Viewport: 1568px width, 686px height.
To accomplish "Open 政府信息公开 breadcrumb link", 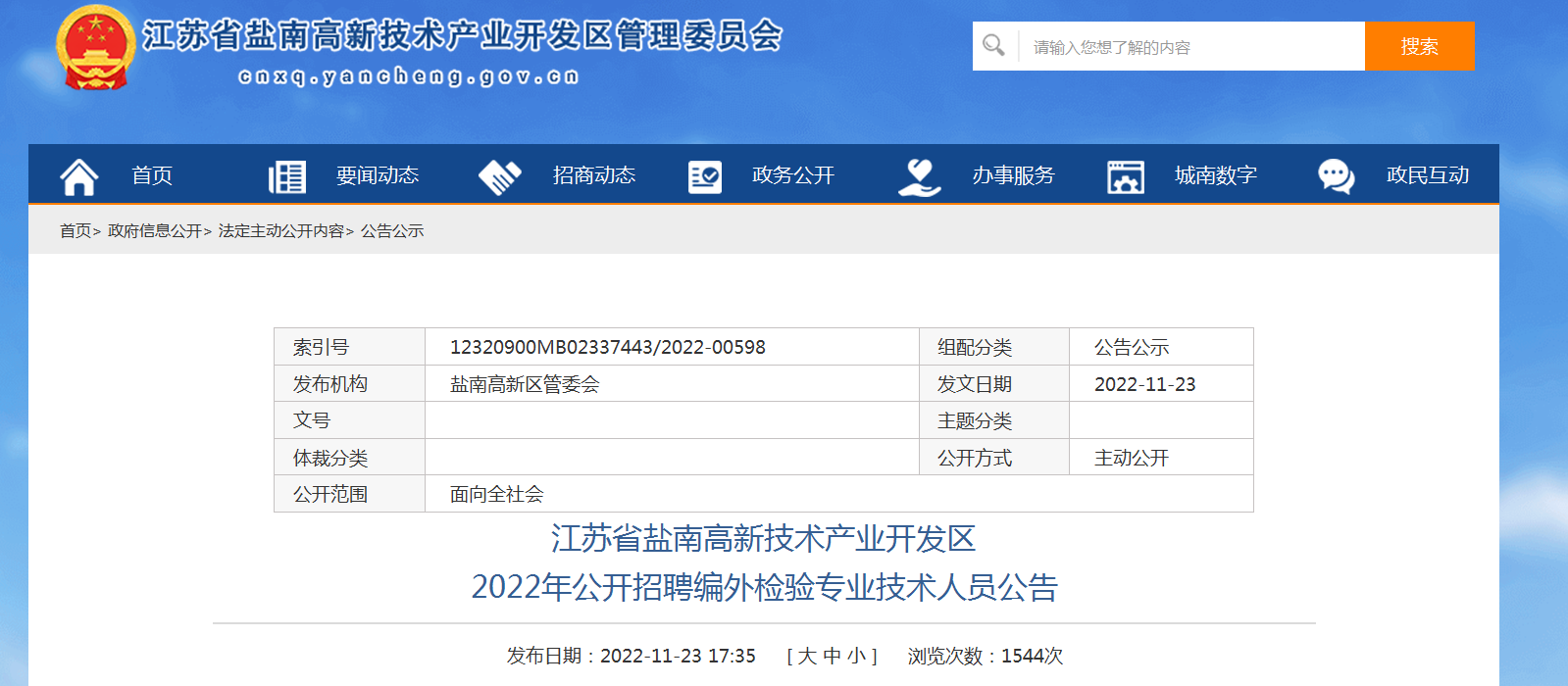I will tap(155, 231).
